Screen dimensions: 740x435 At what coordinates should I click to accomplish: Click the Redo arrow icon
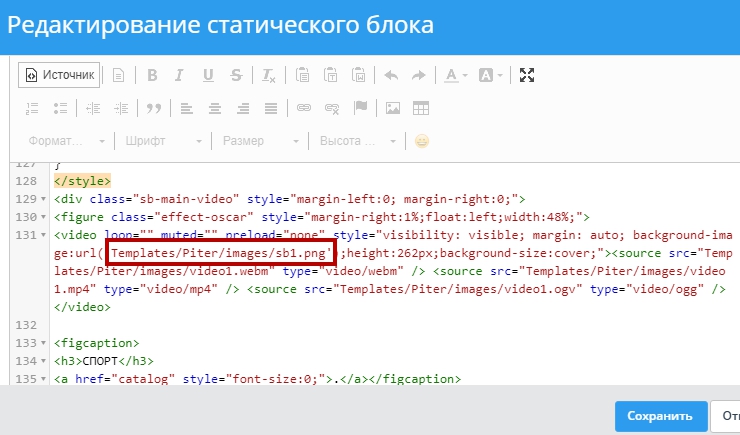[x=418, y=75]
